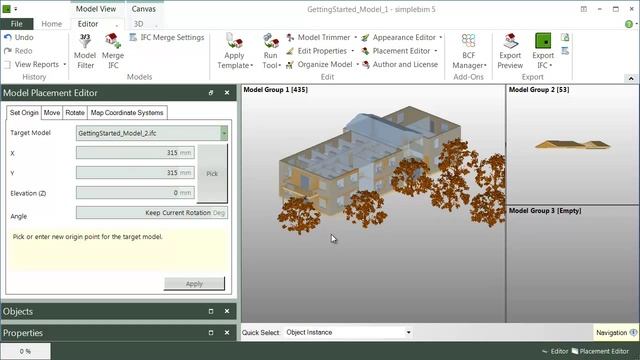Open the Appearance Editor
This screenshot has height=360, width=640.
[399, 37]
